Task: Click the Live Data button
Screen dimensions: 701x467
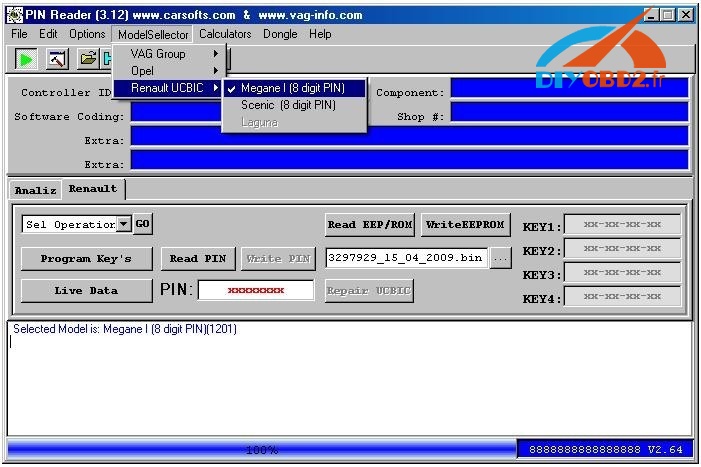Action: [86, 291]
